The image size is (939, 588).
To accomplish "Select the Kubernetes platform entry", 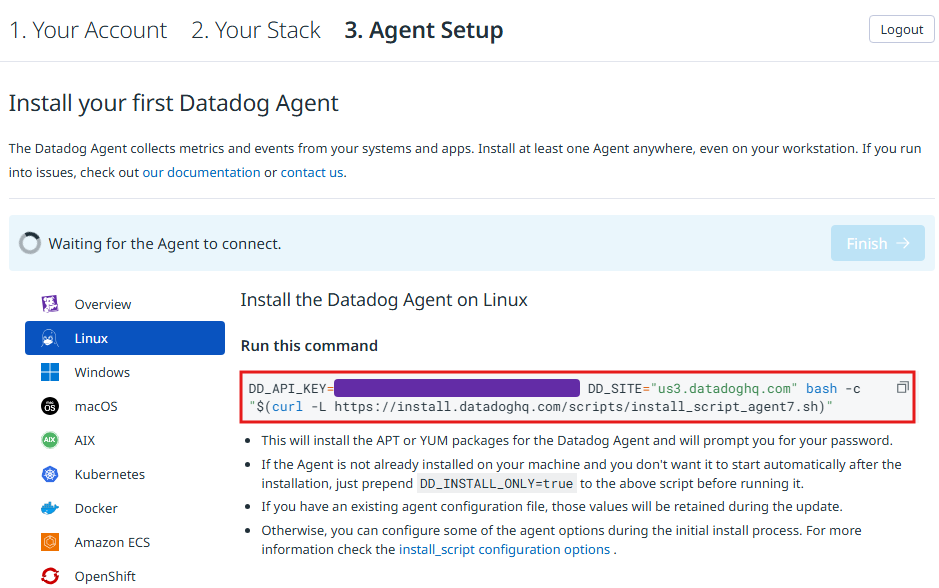I will (x=125, y=474).
